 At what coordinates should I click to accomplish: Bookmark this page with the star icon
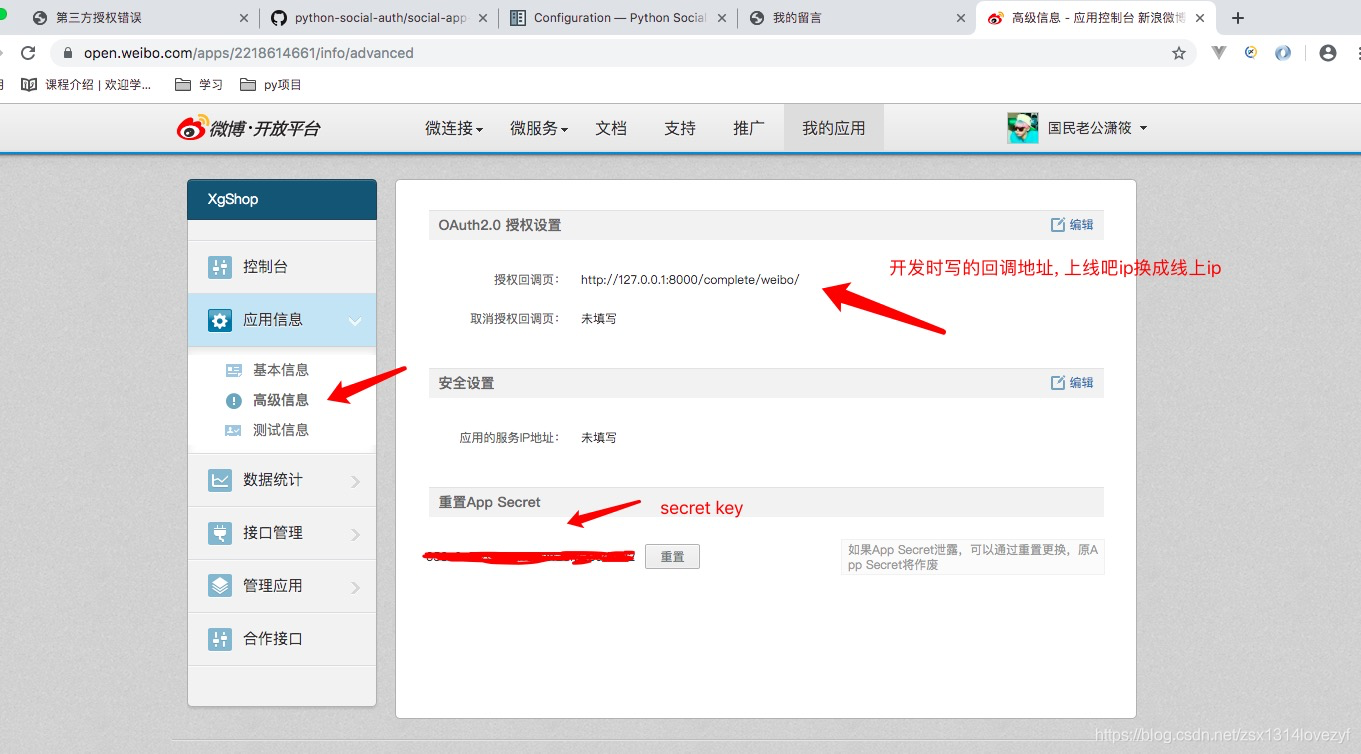pyautogui.click(x=1179, y=53)
